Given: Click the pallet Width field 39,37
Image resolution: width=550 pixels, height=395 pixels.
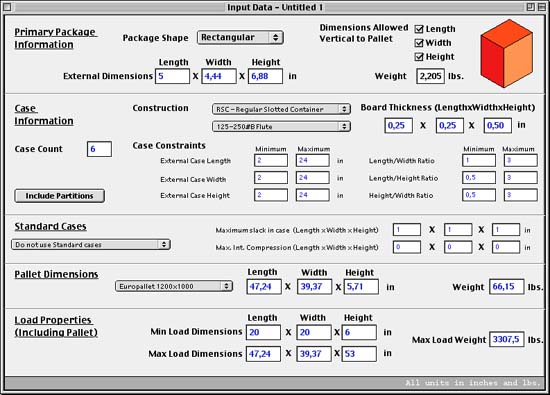Looking at the screenshot, I should 314,287.
